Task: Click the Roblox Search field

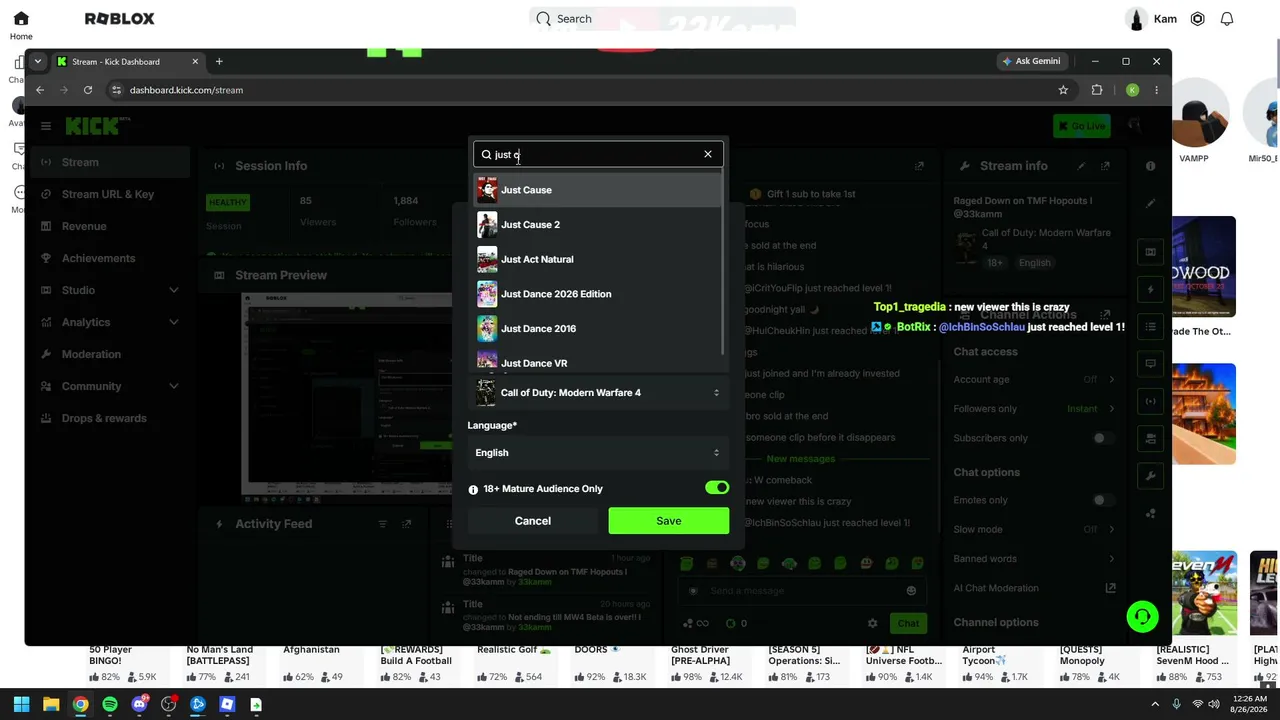Action: point(662,19)
